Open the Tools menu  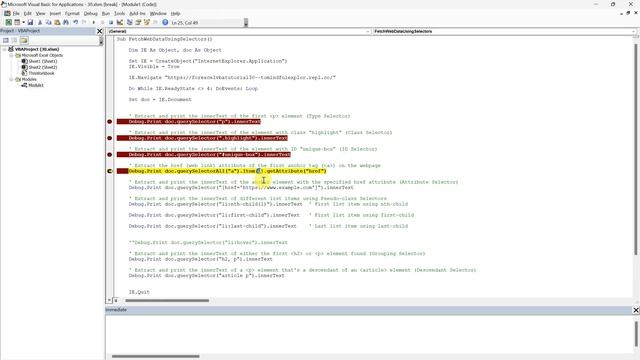coord(120,13)
